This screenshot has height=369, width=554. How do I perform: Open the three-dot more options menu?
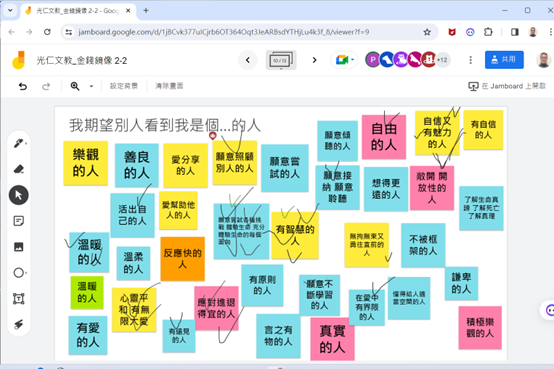point(470,60)
